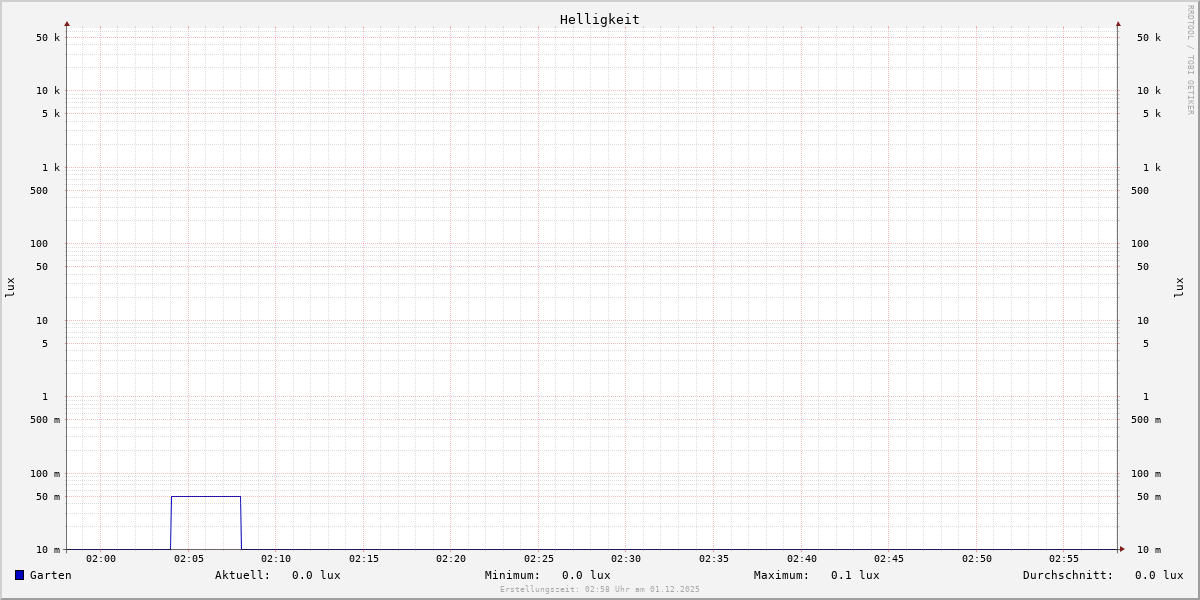This screenshot has height=600, width=1200.
Task: Click the red arrow atop right y-axis
Action: tap(1118, 23)
